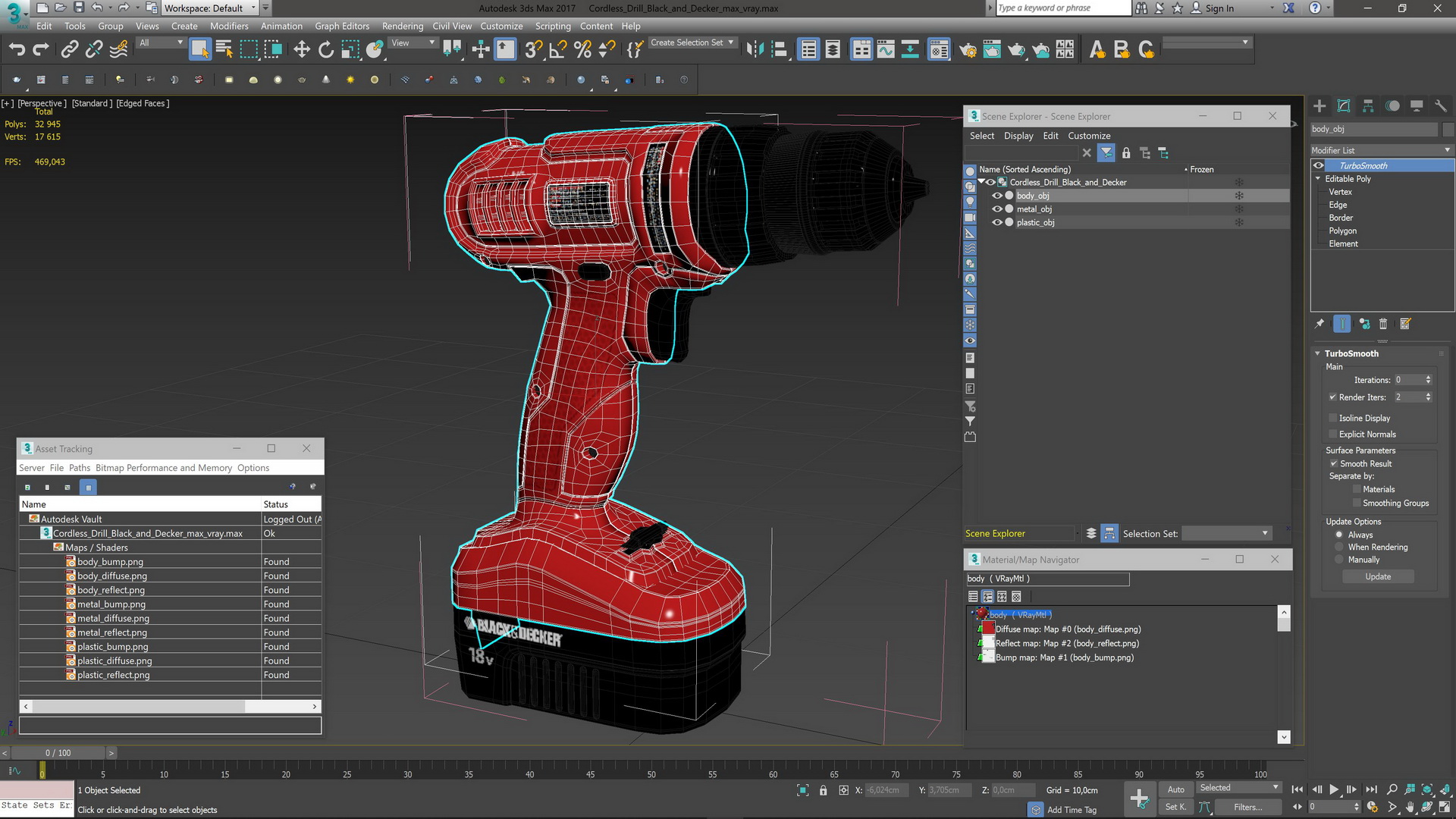Click the Filters... key button
The image size is (1456, 819).
click(x=1247, y=807)
